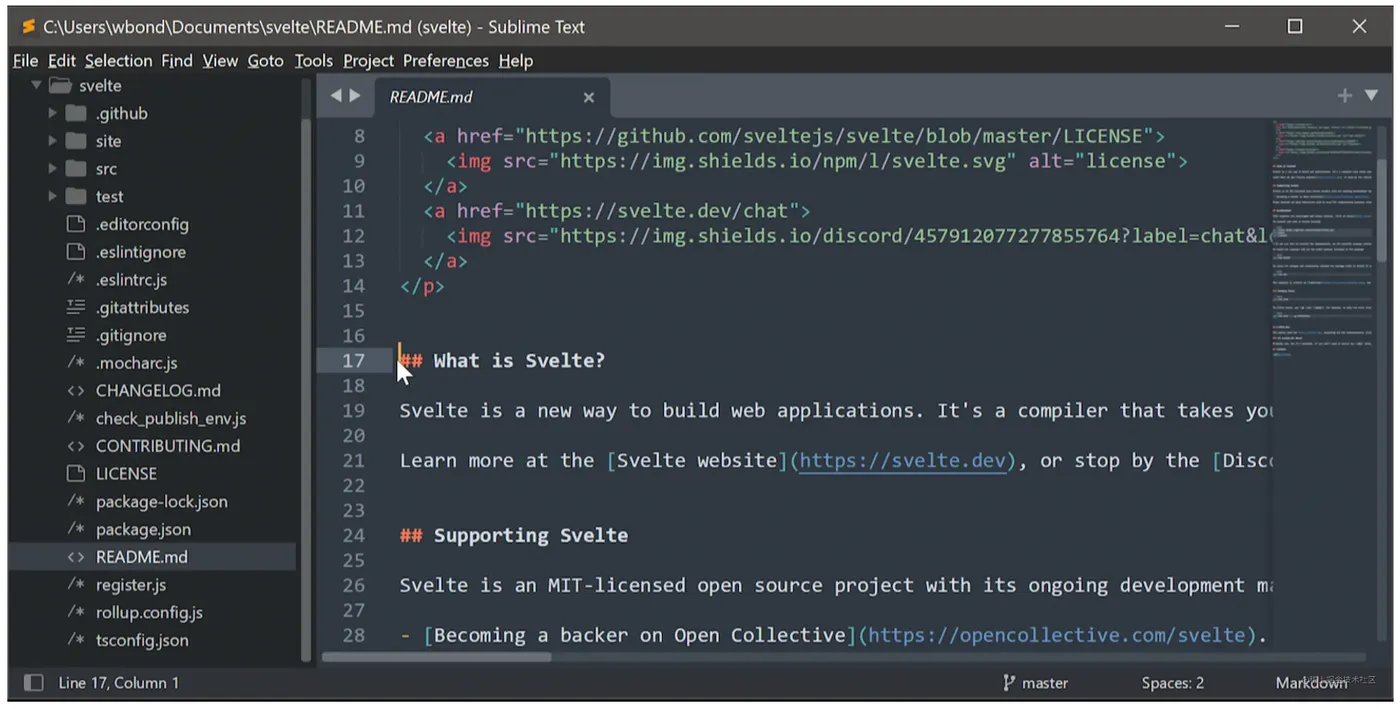Click the .editorconfig file icon
The width and height of the screenshot is (1400, 709).
(x=75, y=224)
